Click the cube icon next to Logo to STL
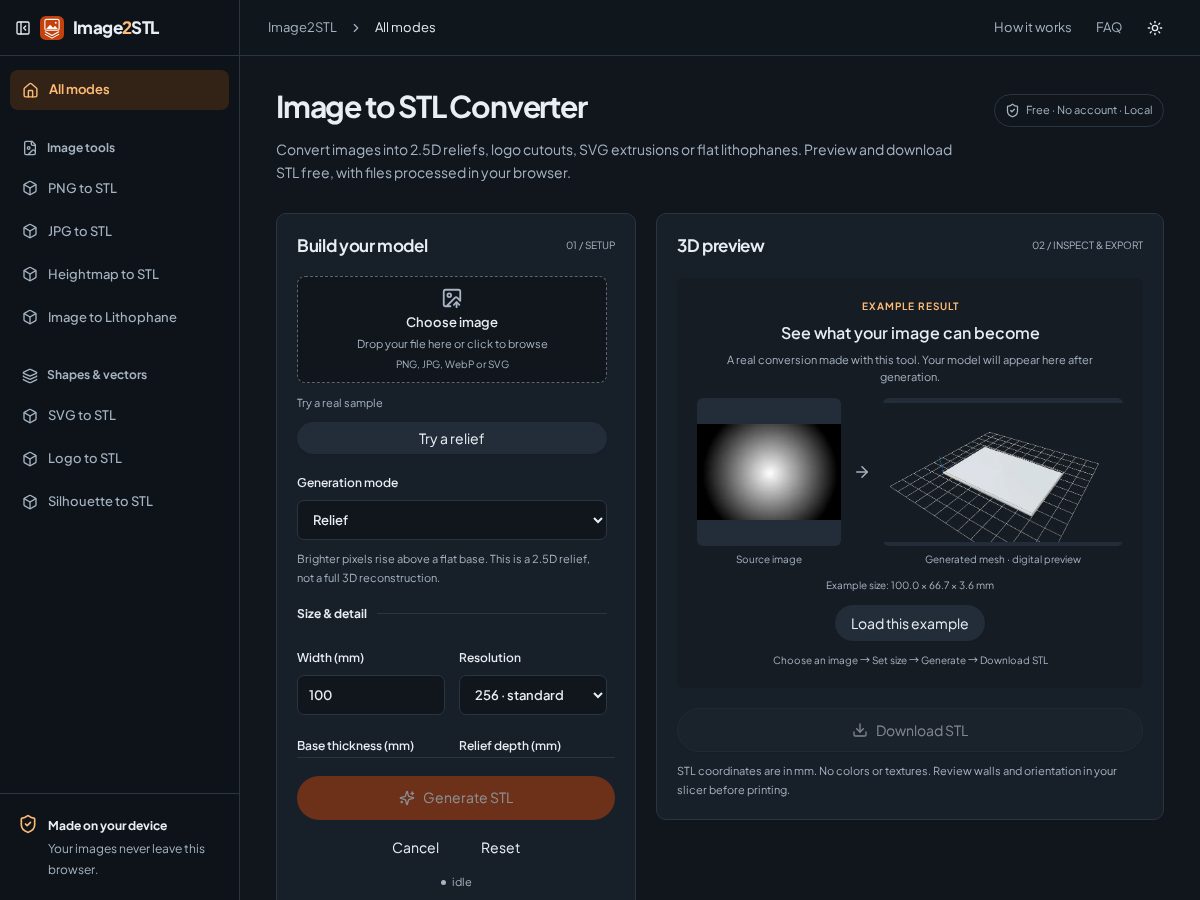This screenshot has width=1200, height=900. click(x=30, y=458)
